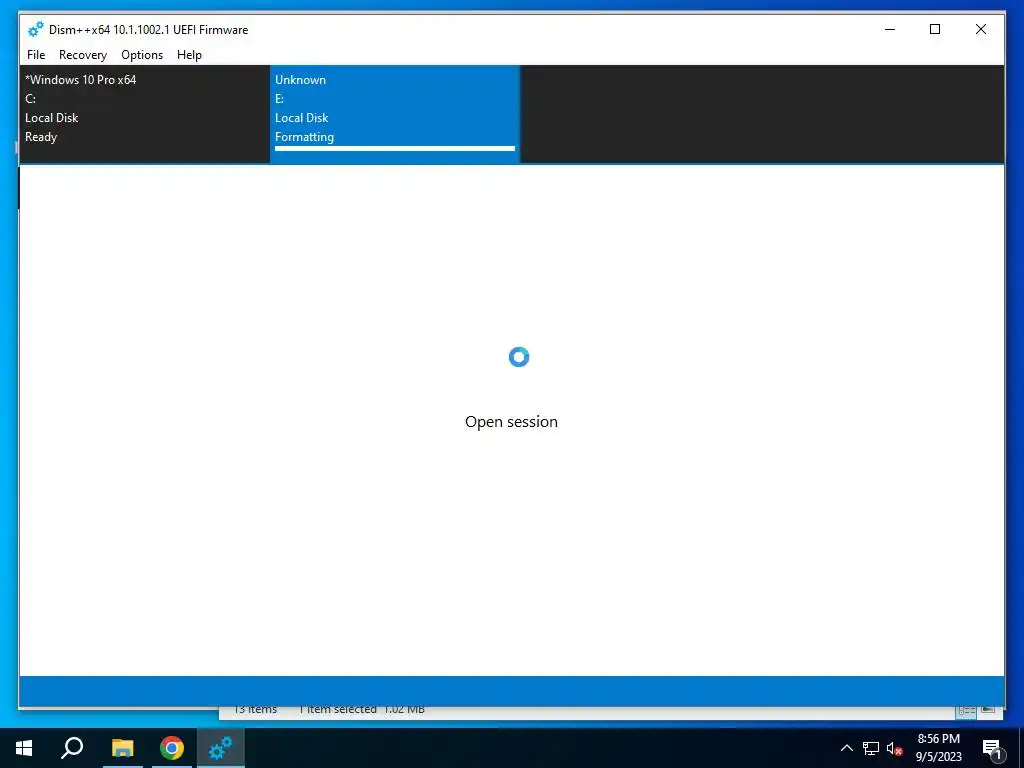Open the Options menu

click(x=142, y=55)
